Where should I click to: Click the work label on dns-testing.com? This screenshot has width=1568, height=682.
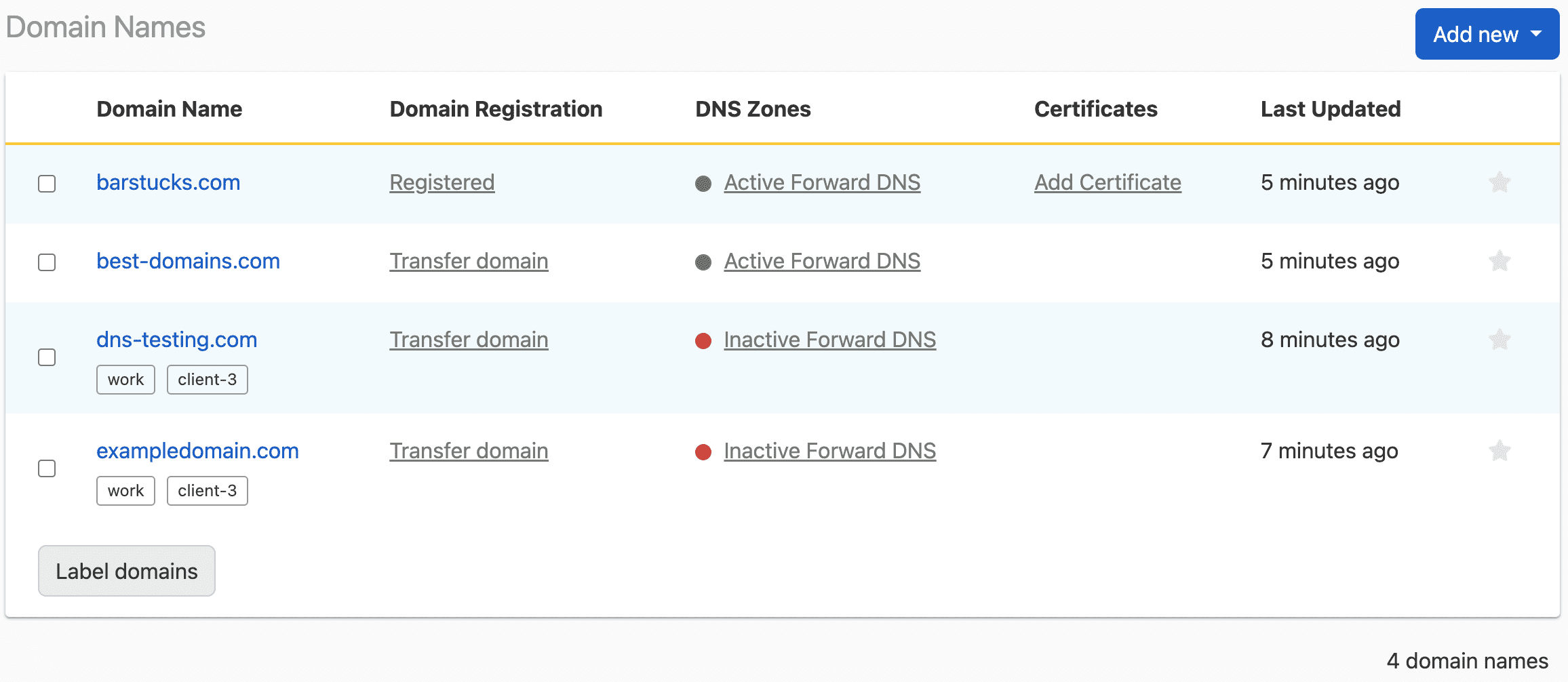point(125,380)
